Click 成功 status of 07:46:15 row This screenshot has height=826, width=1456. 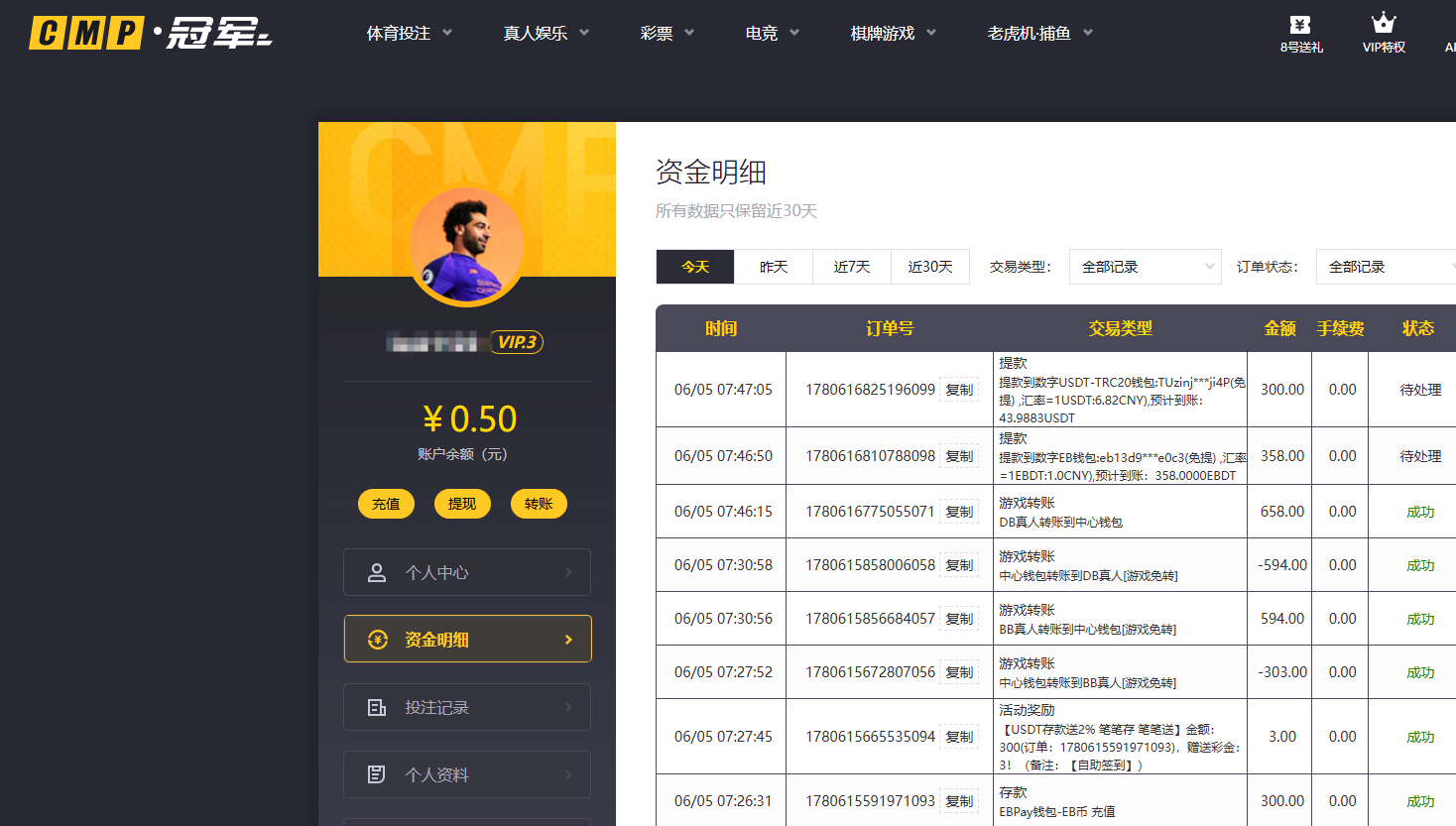1420,512
